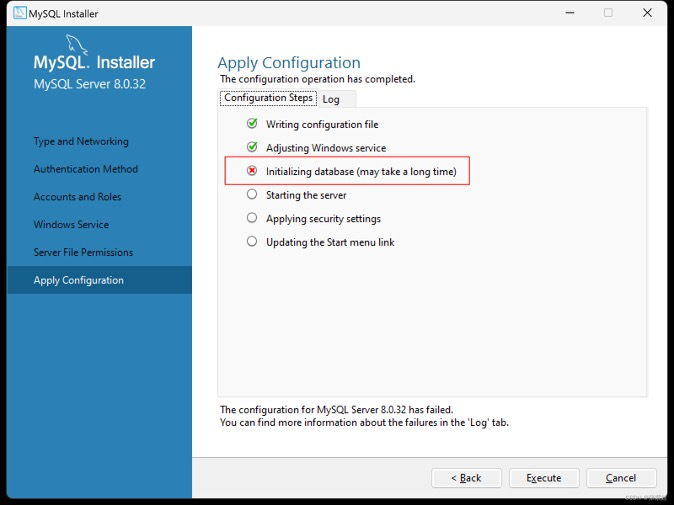
Task: Cancel the configuration wizard
Action: [x=621, y=478]
